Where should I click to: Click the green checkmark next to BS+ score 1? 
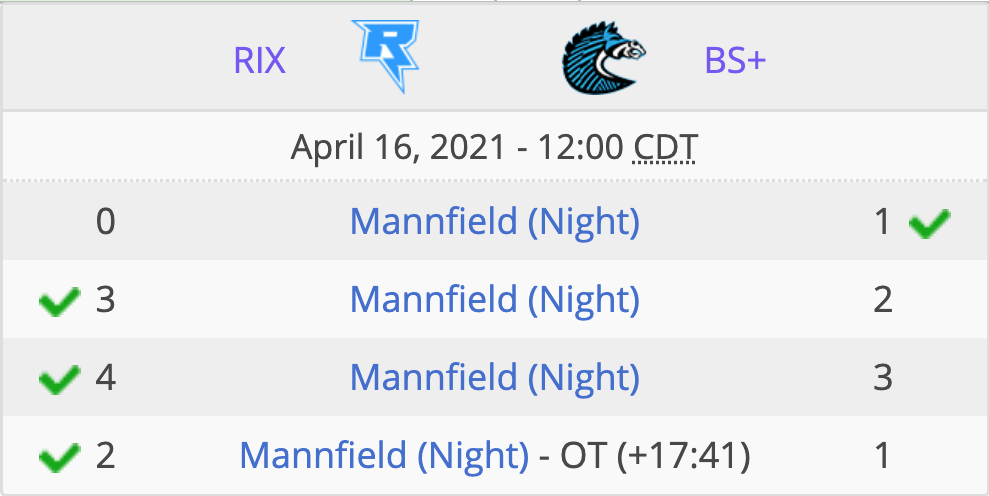click(929, 223)
